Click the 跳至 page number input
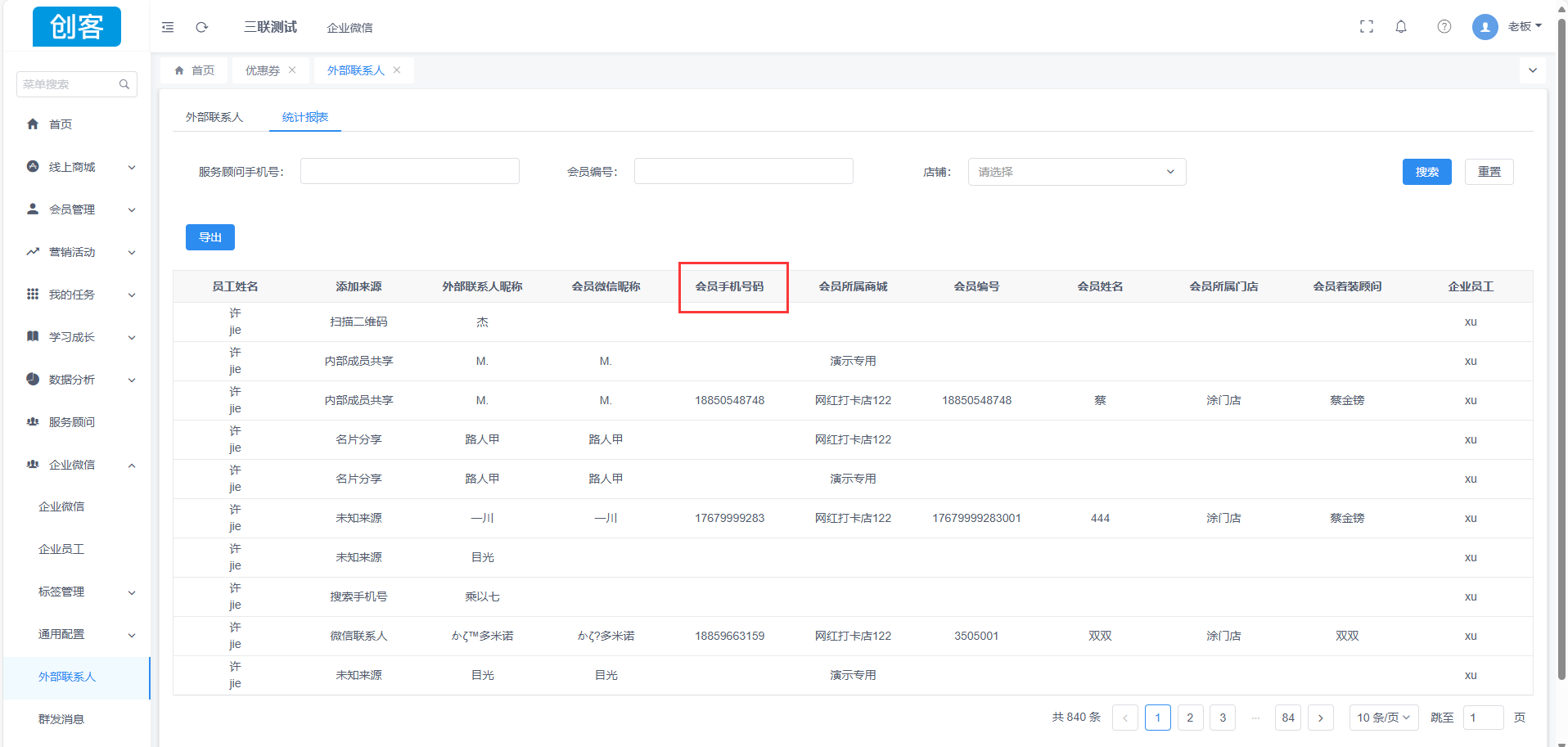The width and height of the screenshot is (1568, 747). point(1484,718)
